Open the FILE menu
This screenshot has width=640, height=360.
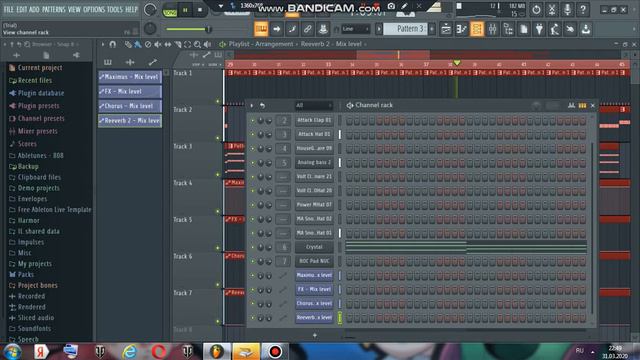pyautogui.click(x=9, y=9)
